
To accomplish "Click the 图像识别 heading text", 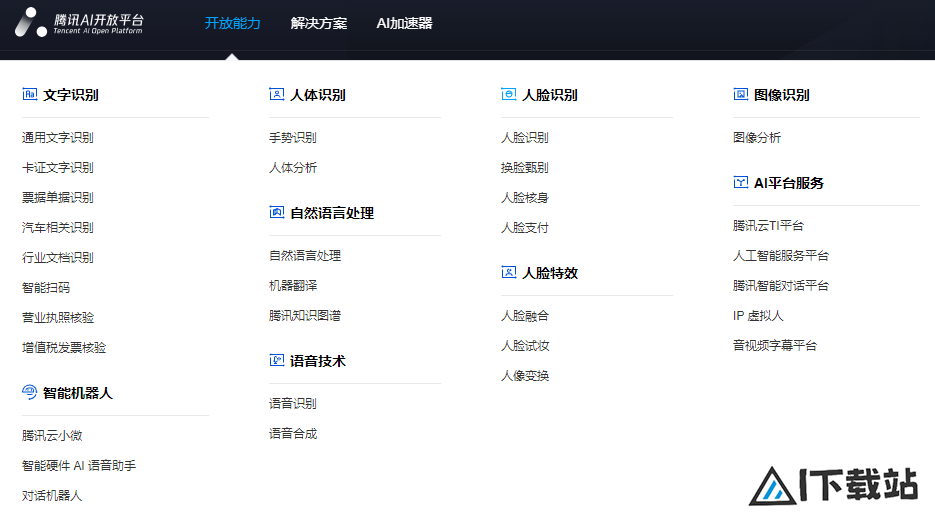I will [x=782, y=95].
